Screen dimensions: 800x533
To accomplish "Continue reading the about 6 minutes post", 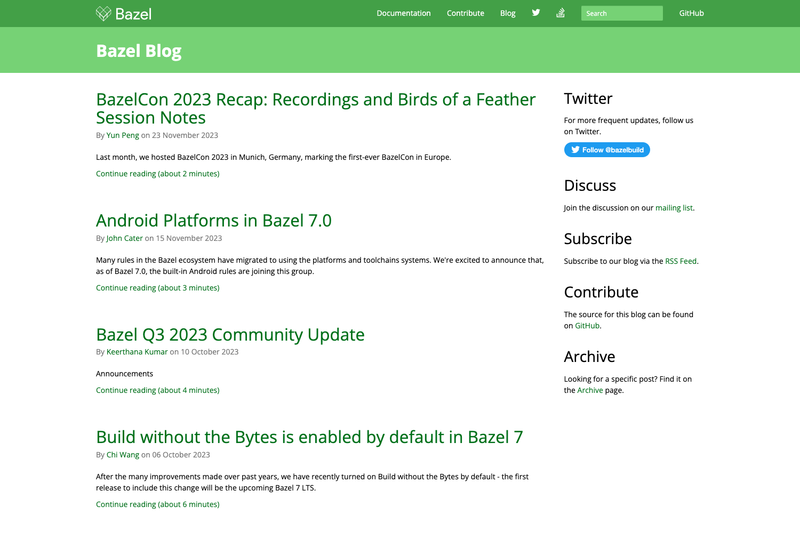I will [158, 504].
